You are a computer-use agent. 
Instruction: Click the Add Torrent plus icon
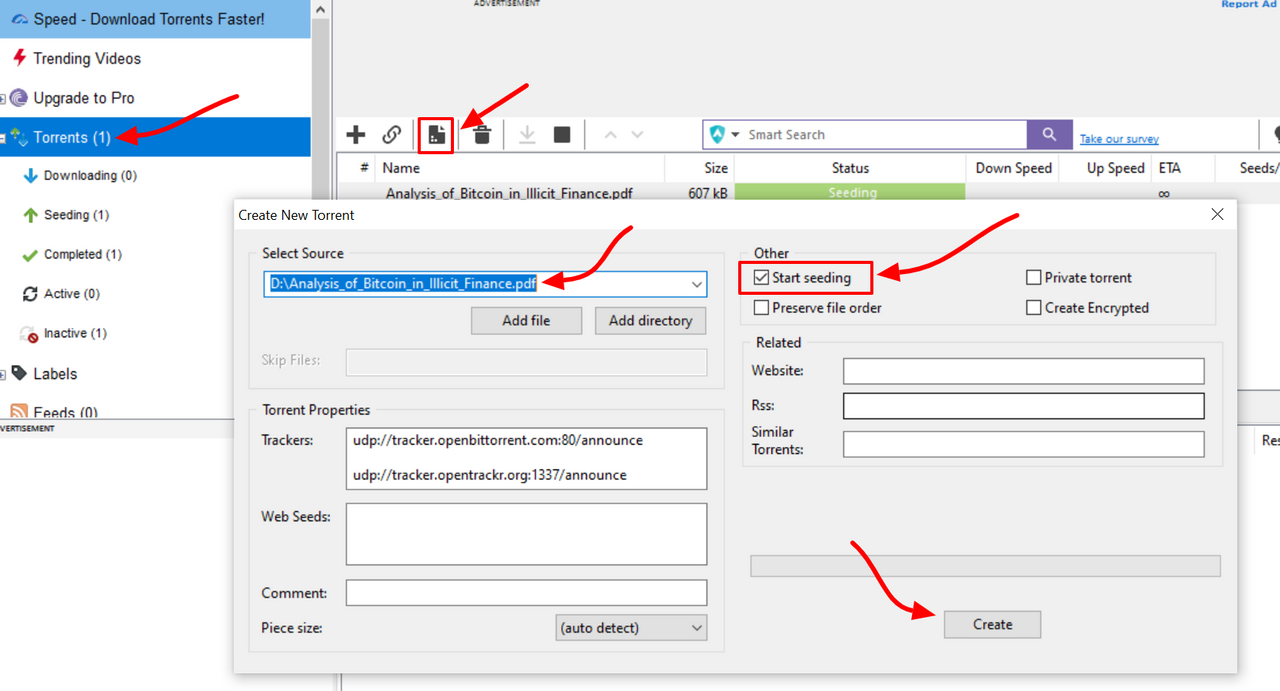point(355,134)
